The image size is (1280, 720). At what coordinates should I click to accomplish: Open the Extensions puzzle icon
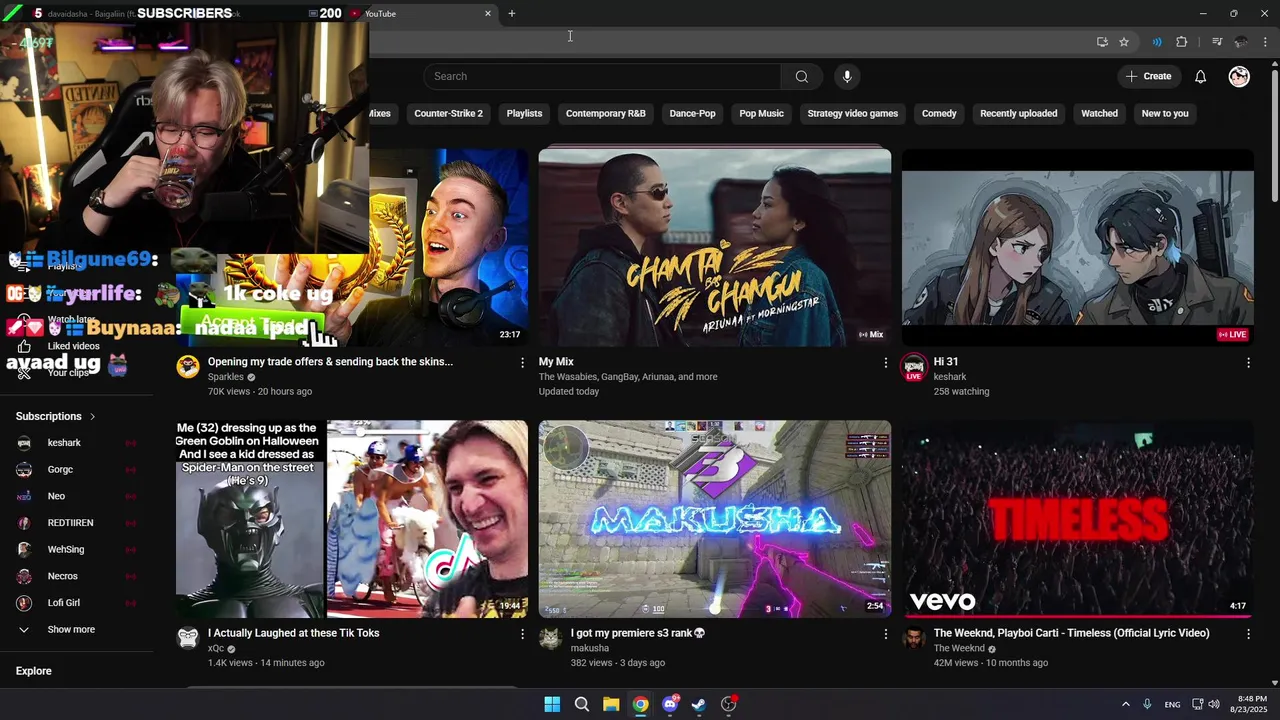[1181, 42]
